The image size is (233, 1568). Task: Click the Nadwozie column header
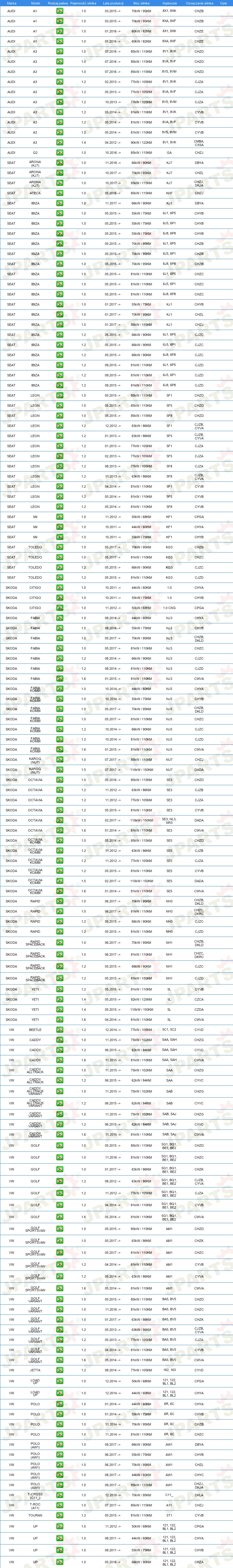tap(170, 3)
